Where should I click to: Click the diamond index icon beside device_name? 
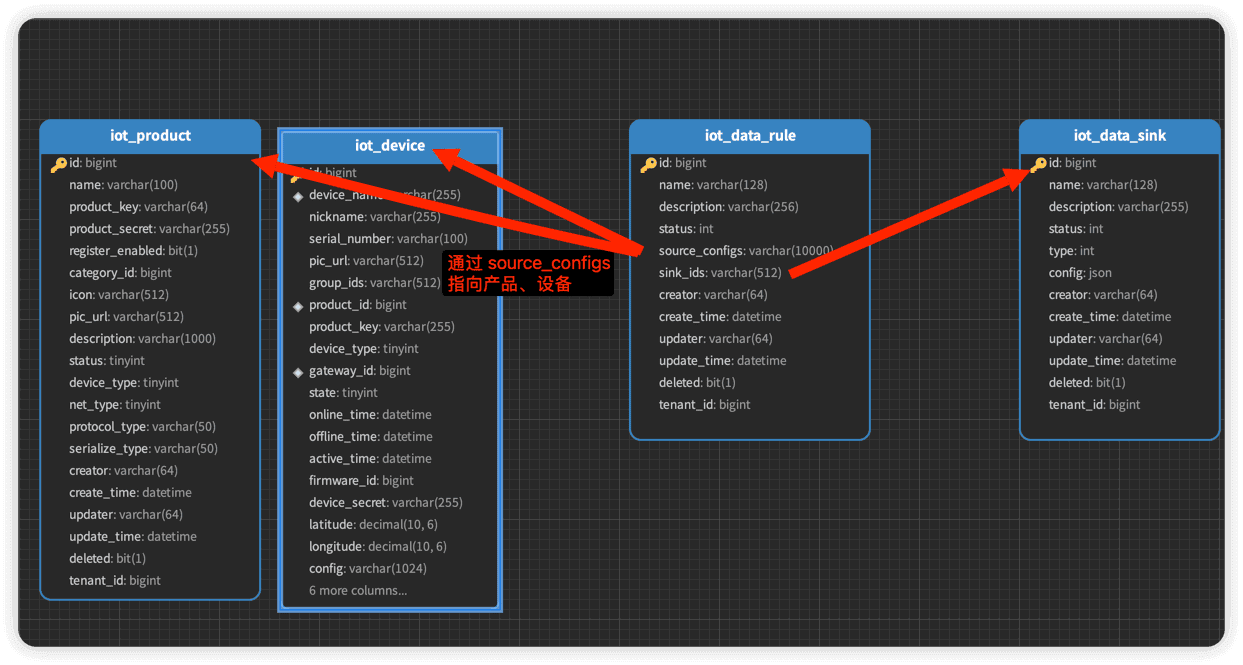tap(298, 196)
